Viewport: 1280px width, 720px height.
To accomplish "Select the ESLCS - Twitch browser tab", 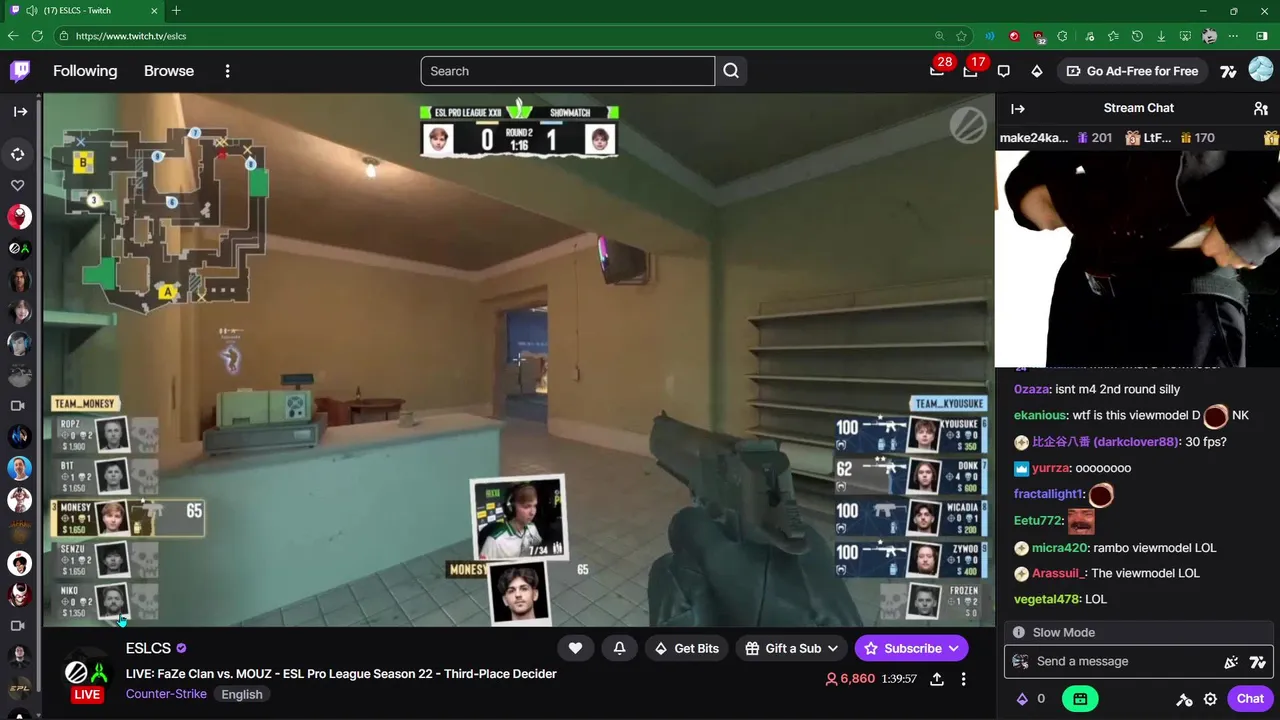I will (85, 10).
